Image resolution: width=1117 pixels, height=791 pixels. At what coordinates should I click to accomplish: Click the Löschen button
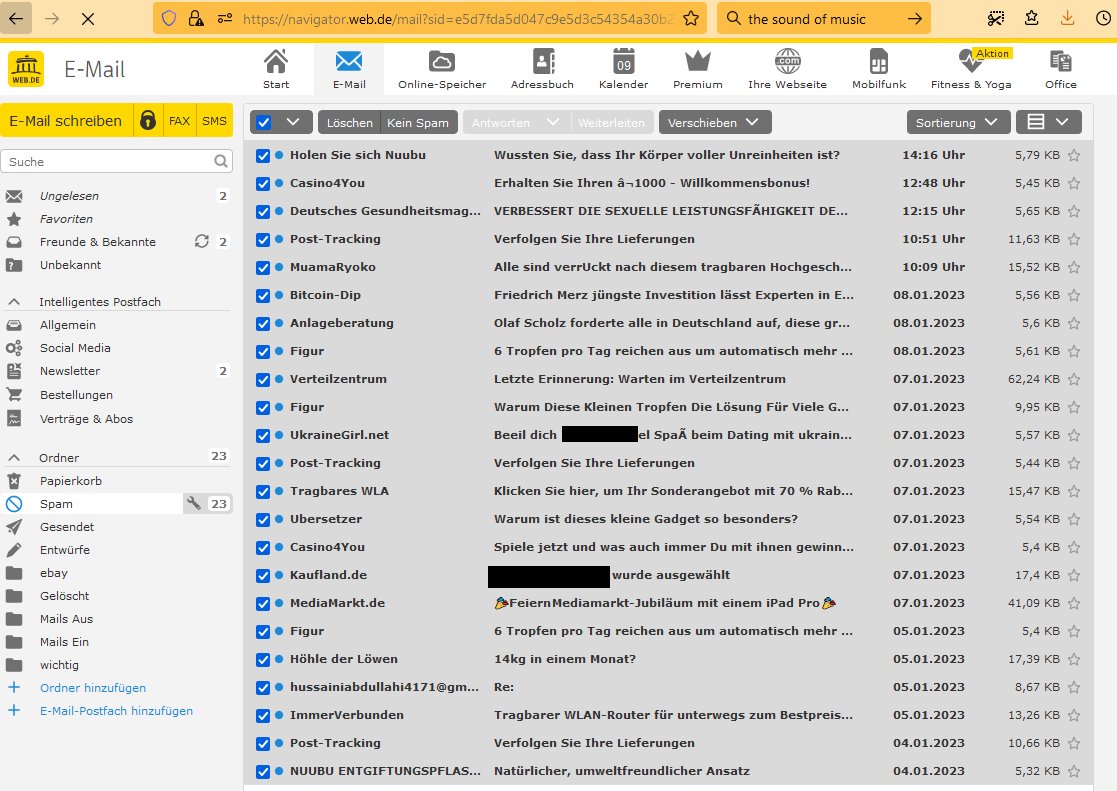point(349,122)
